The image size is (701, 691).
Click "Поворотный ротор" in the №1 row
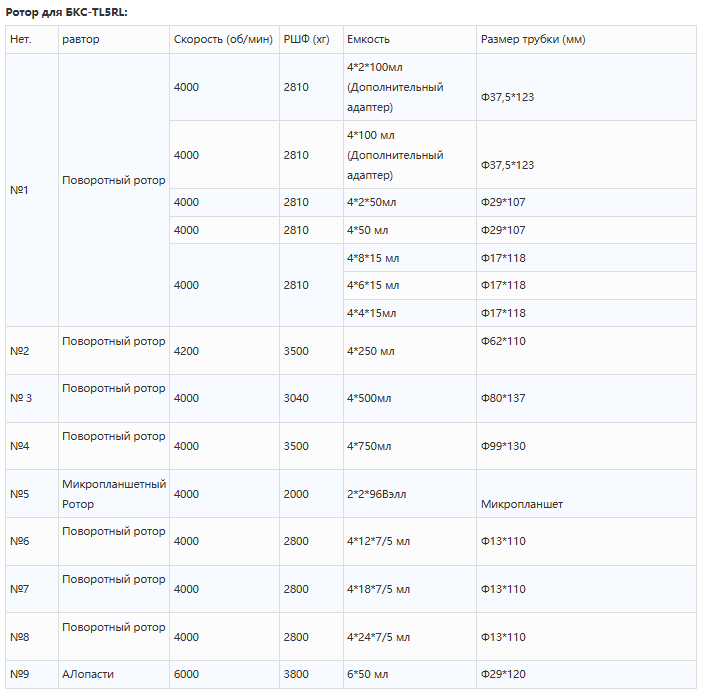click(x=114, y=180)
